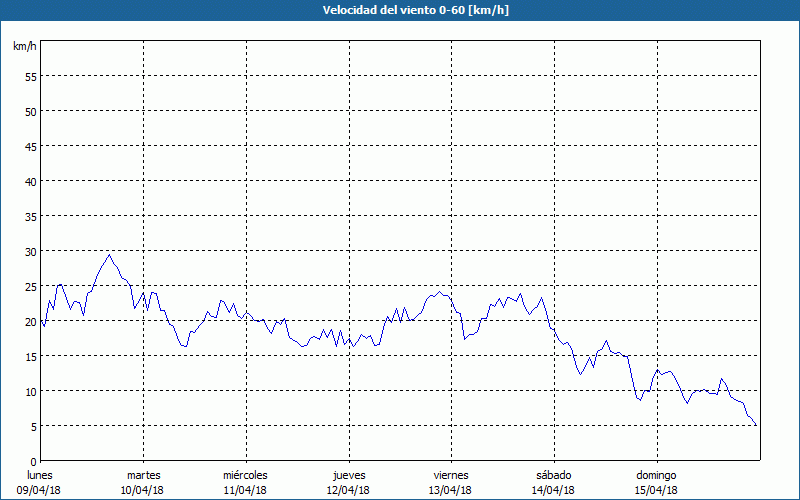Viewport: 800px width, 500px height.
Task: Click the 'domingo' day label
Action: 656,475
